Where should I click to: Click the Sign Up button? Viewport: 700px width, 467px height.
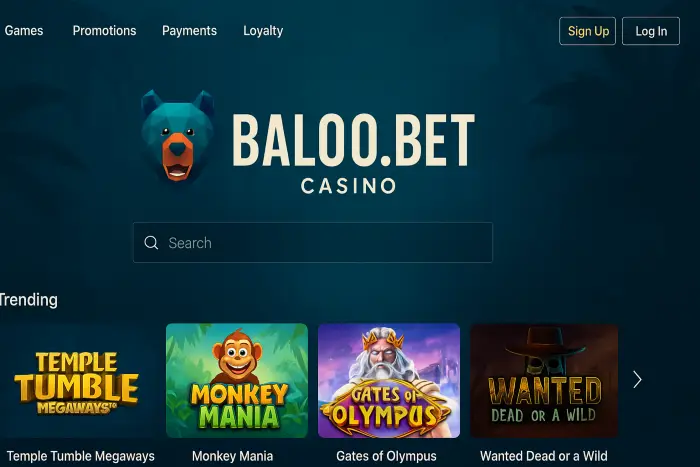click(588, 31)
